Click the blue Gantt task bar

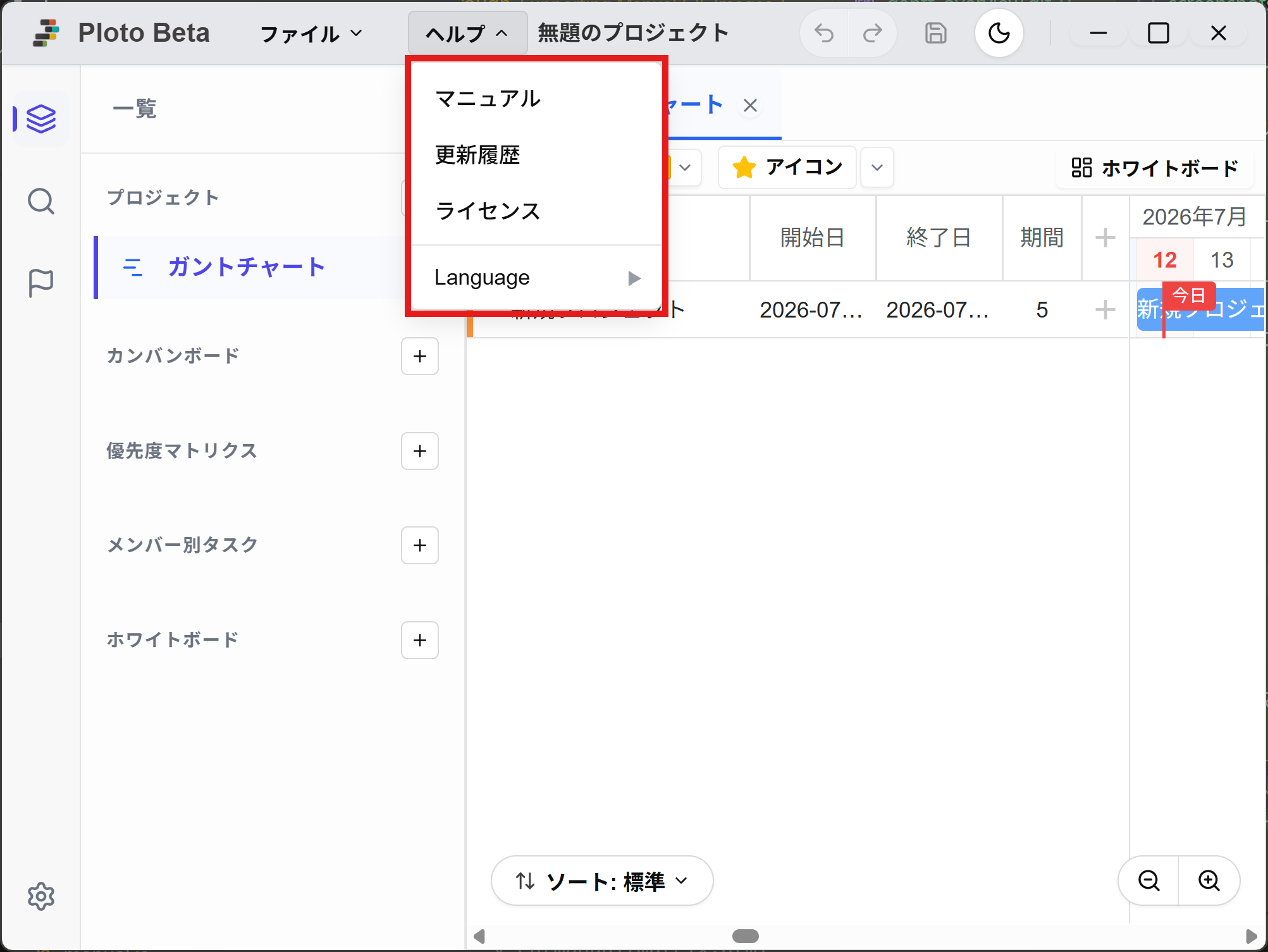(1200, 309)
